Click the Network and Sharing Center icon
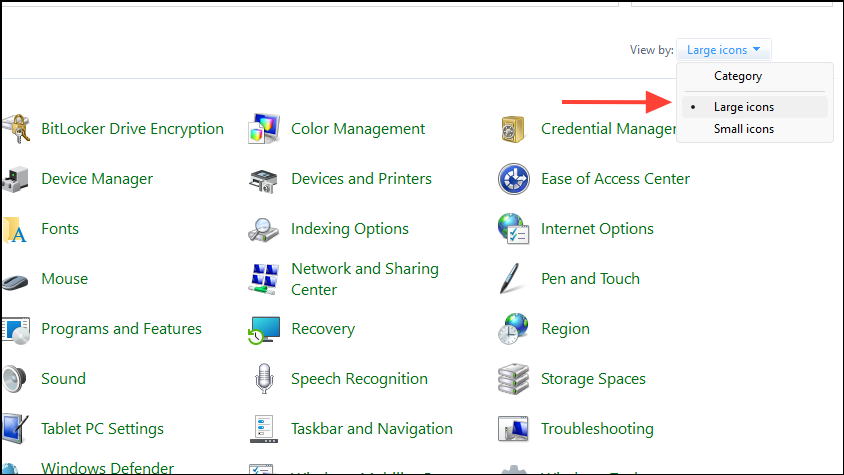Image resolution: width=844 pixels, height=475 pixels. click(x=264, y=279)
